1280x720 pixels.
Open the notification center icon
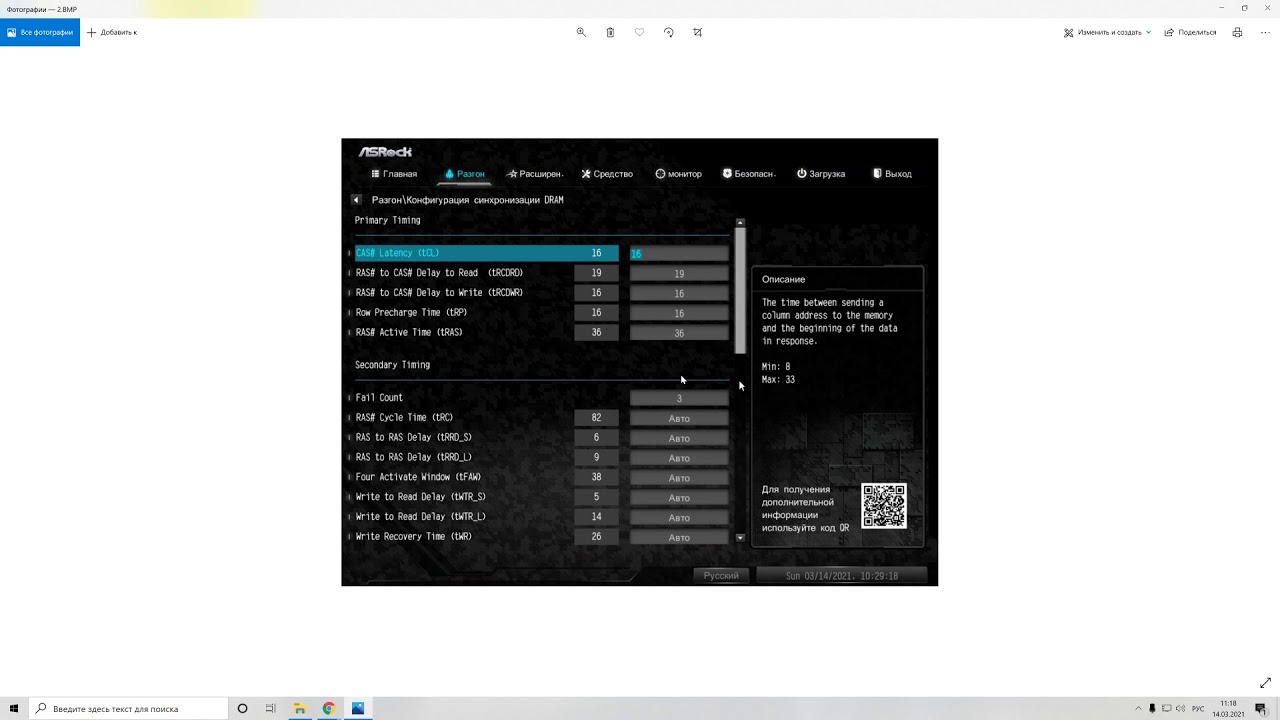[1261, 708]
